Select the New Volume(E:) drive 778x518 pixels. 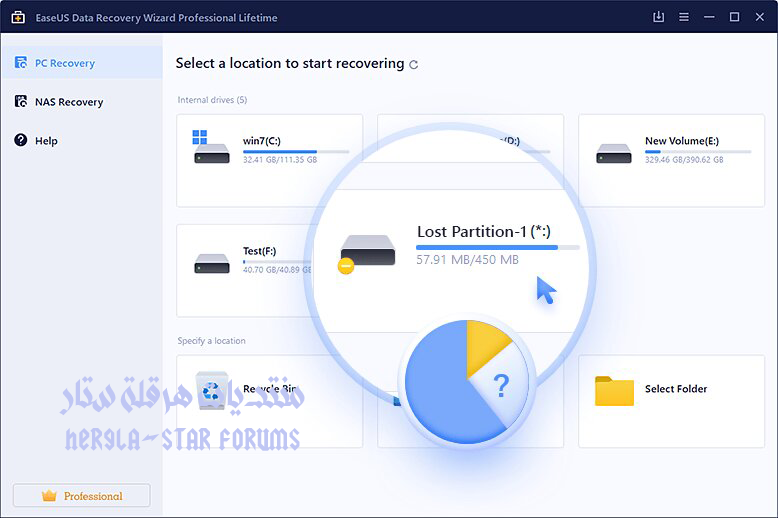coord(671,160)
